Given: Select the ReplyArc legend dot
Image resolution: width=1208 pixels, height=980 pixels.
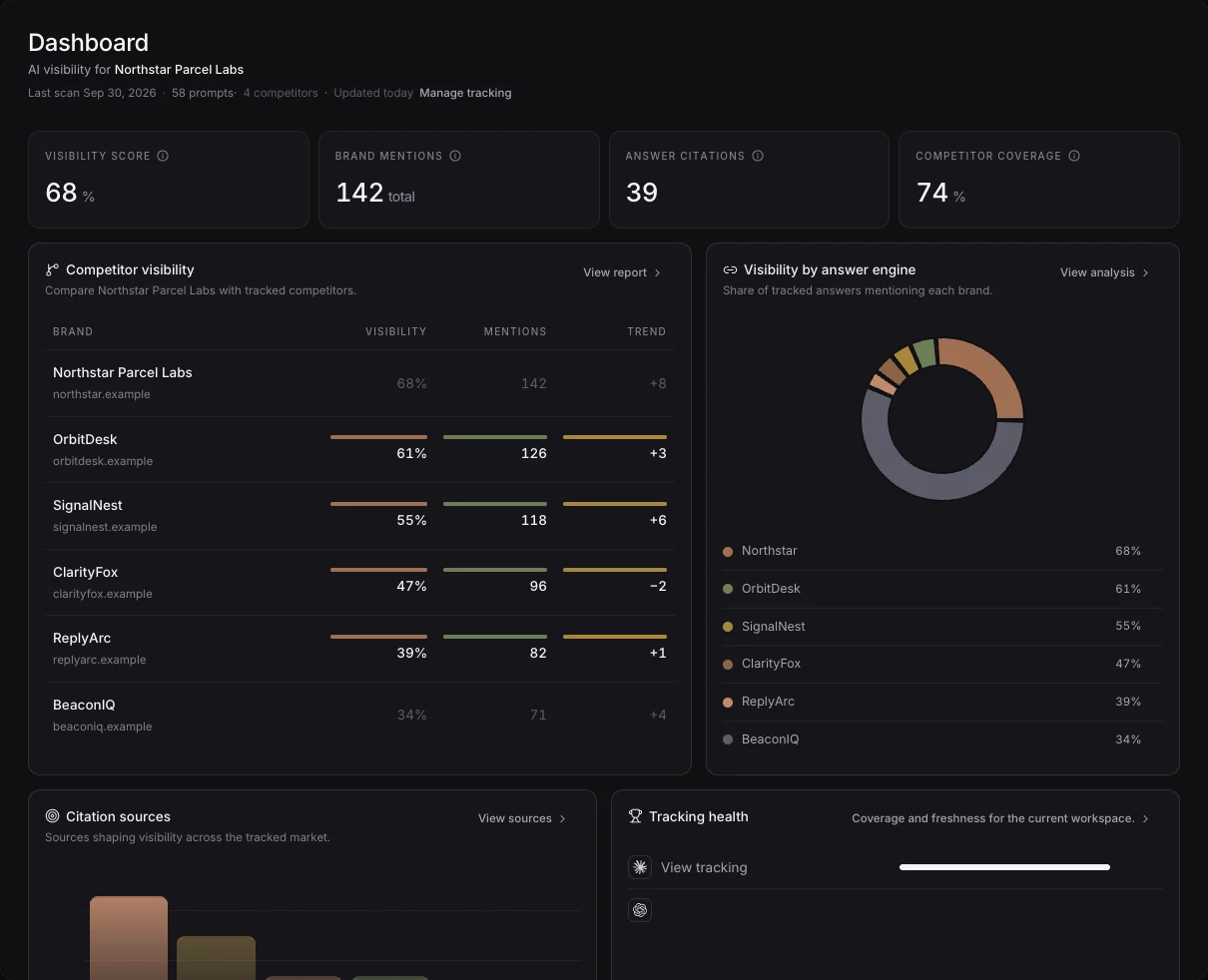Looking at the screenshot, I should coord(728,702).
